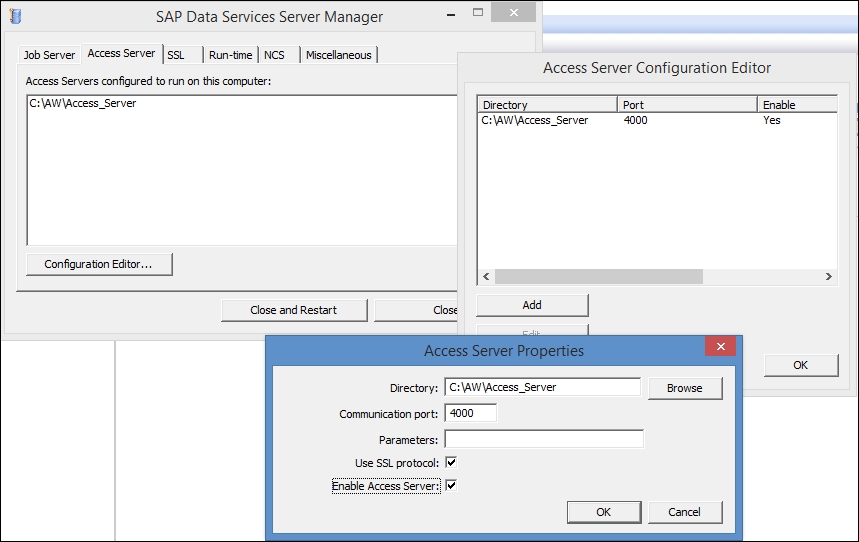Click the SAP Data Services app icon

click(x=15, y=17)
